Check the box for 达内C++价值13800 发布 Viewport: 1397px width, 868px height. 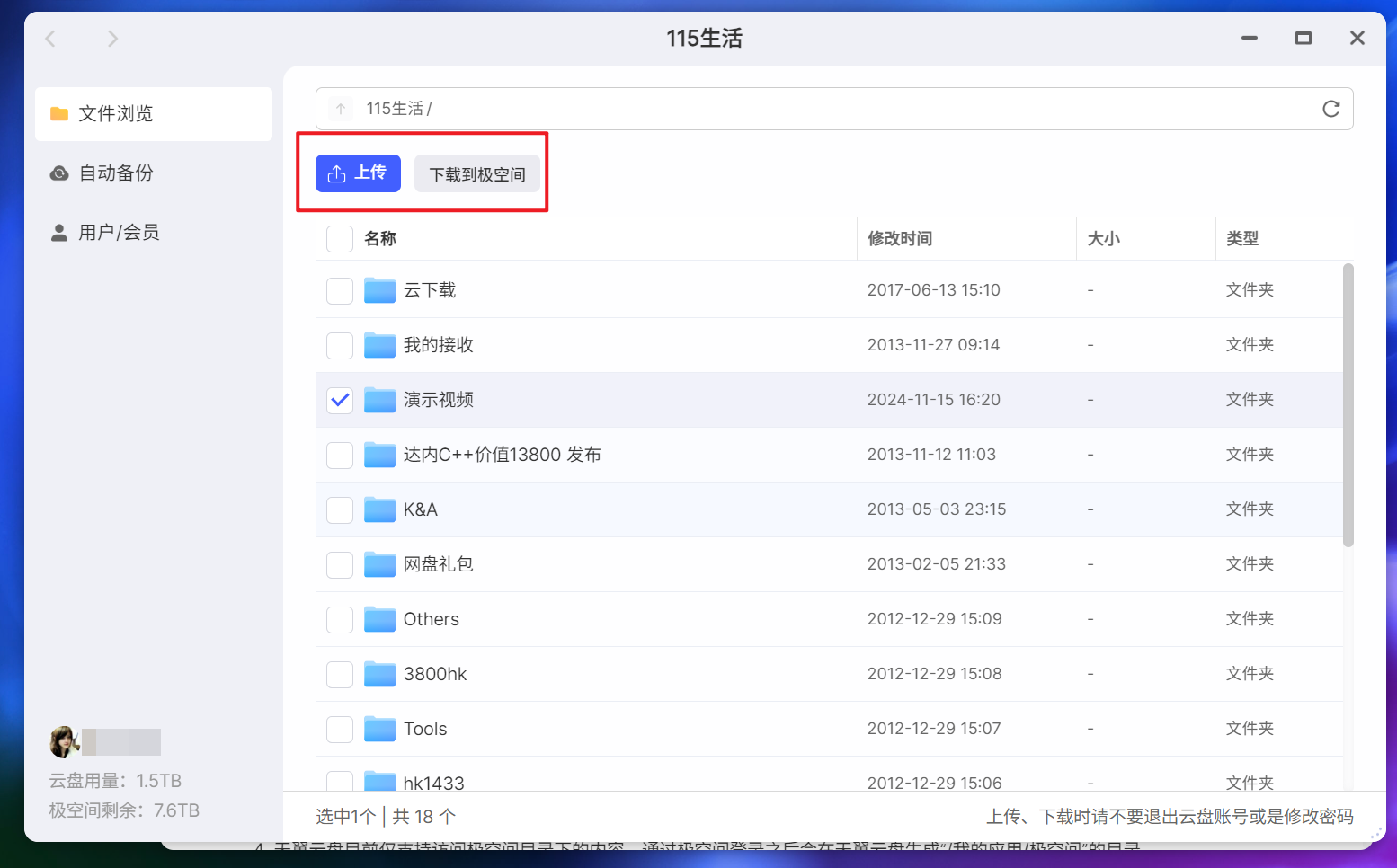(340, 456)
